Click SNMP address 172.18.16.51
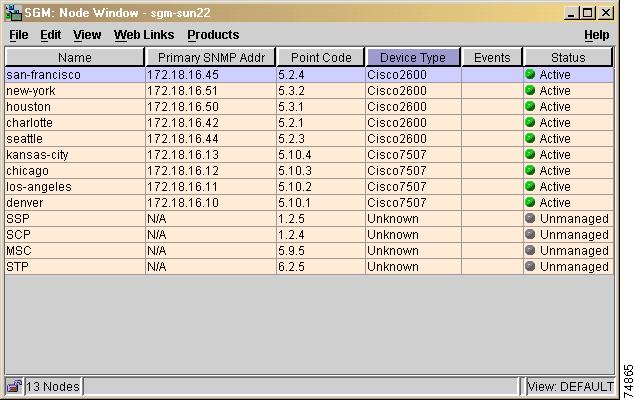The width and height of the screenshot is (635, 400). [x=182, y=91]
